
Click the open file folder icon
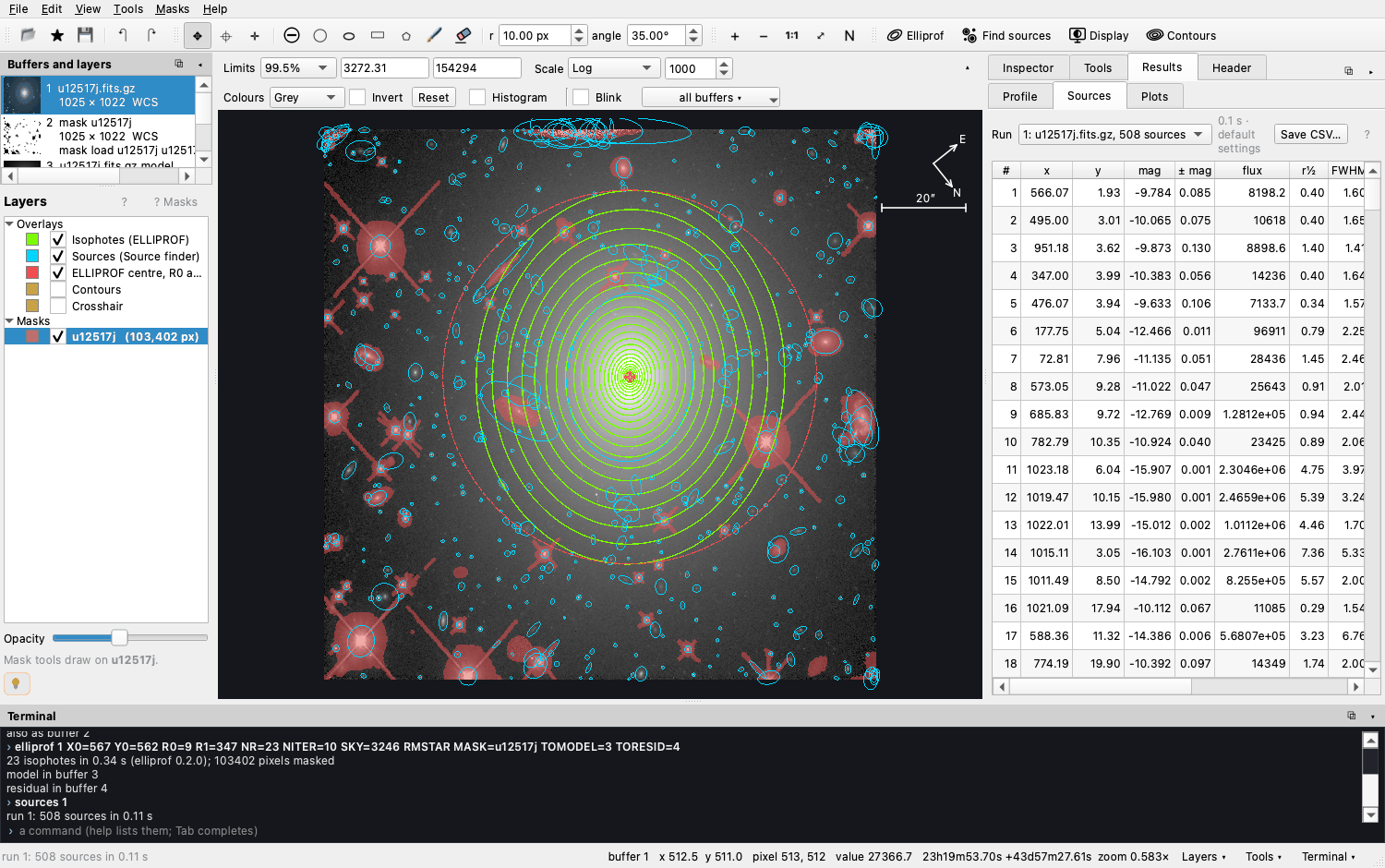[x=28, y=35]
